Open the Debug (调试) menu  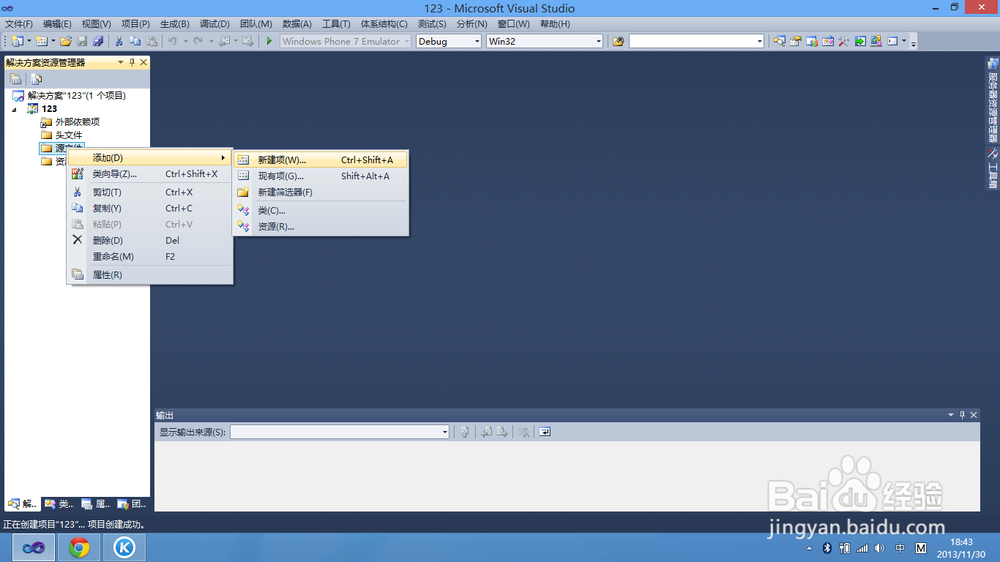[x=214, y=24]
